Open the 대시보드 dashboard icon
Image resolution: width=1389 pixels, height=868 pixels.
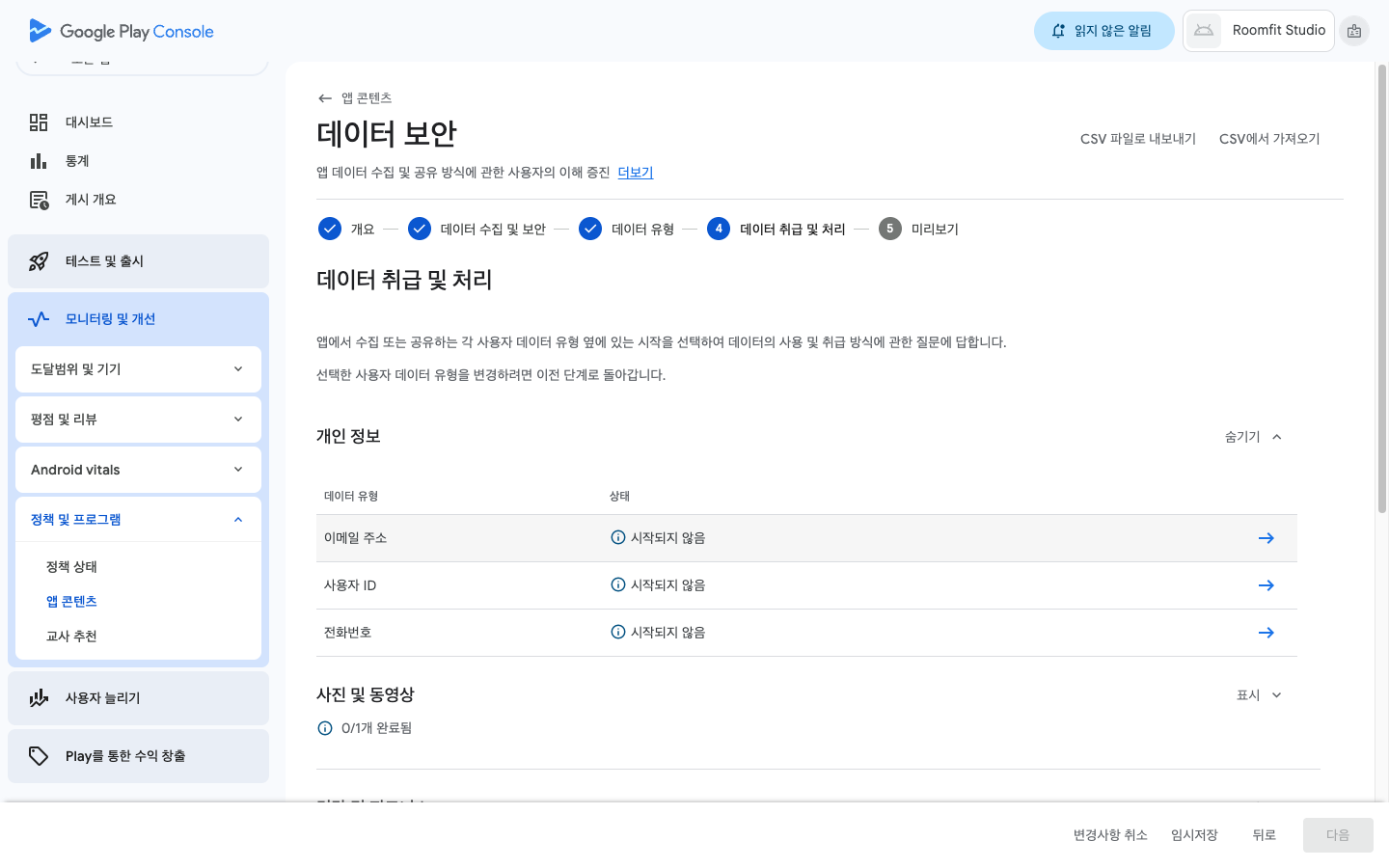[x=39, y=122]
